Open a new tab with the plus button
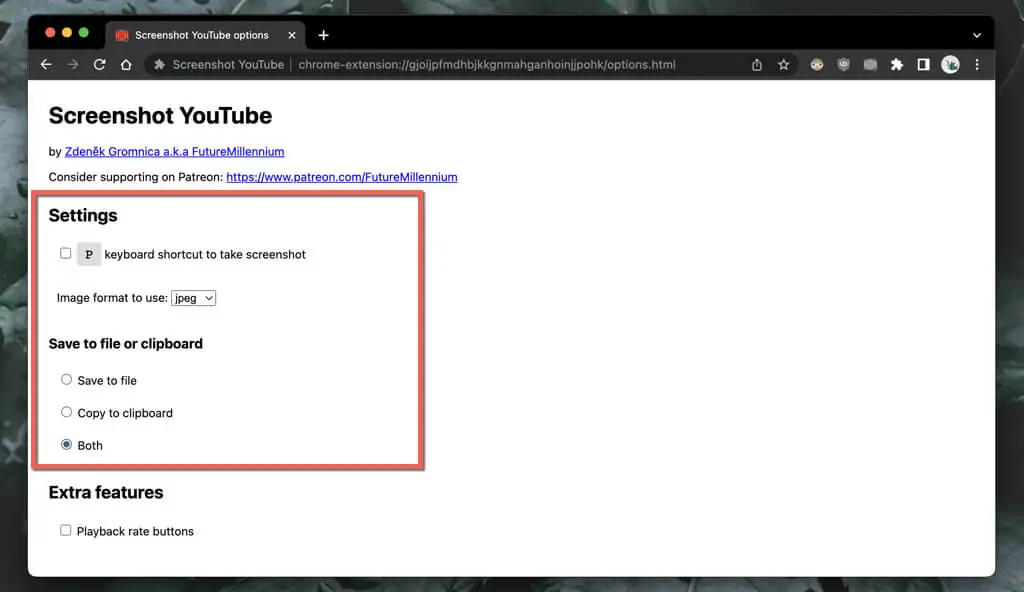This screenshot has height=592, width=1024. pos(323,35)
